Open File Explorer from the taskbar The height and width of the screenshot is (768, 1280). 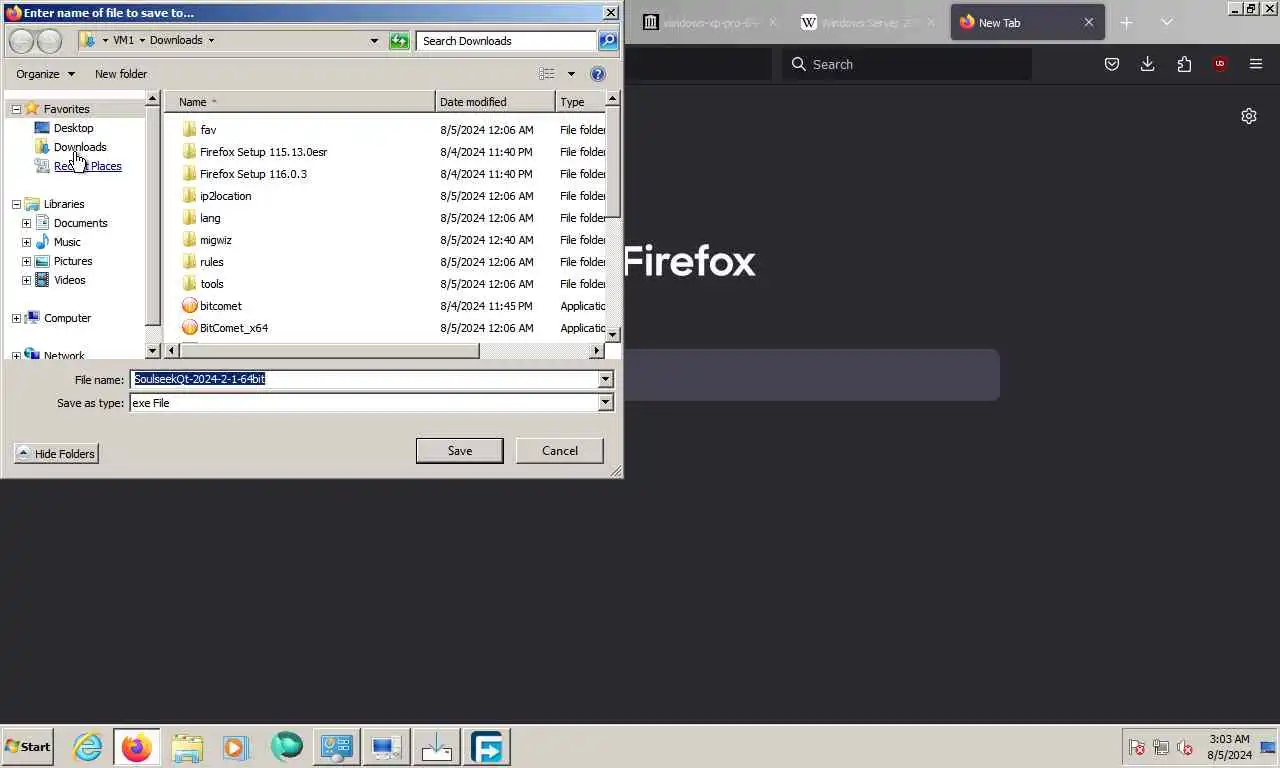[x=187, y=747]
